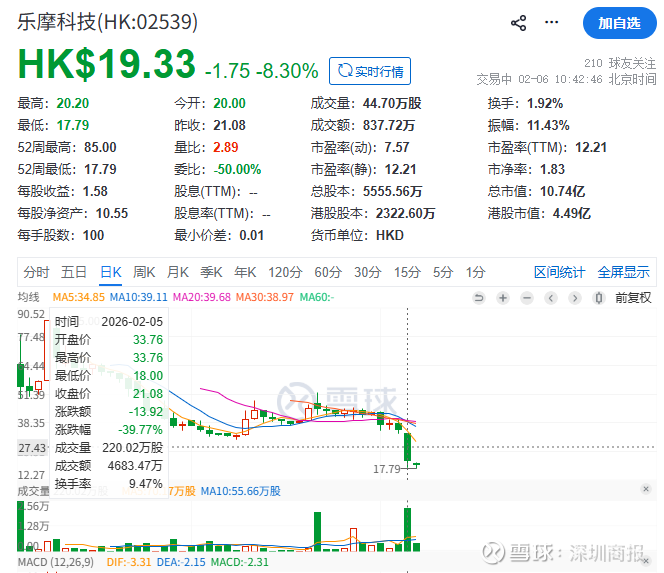Click the MA60 legend label

317,297
